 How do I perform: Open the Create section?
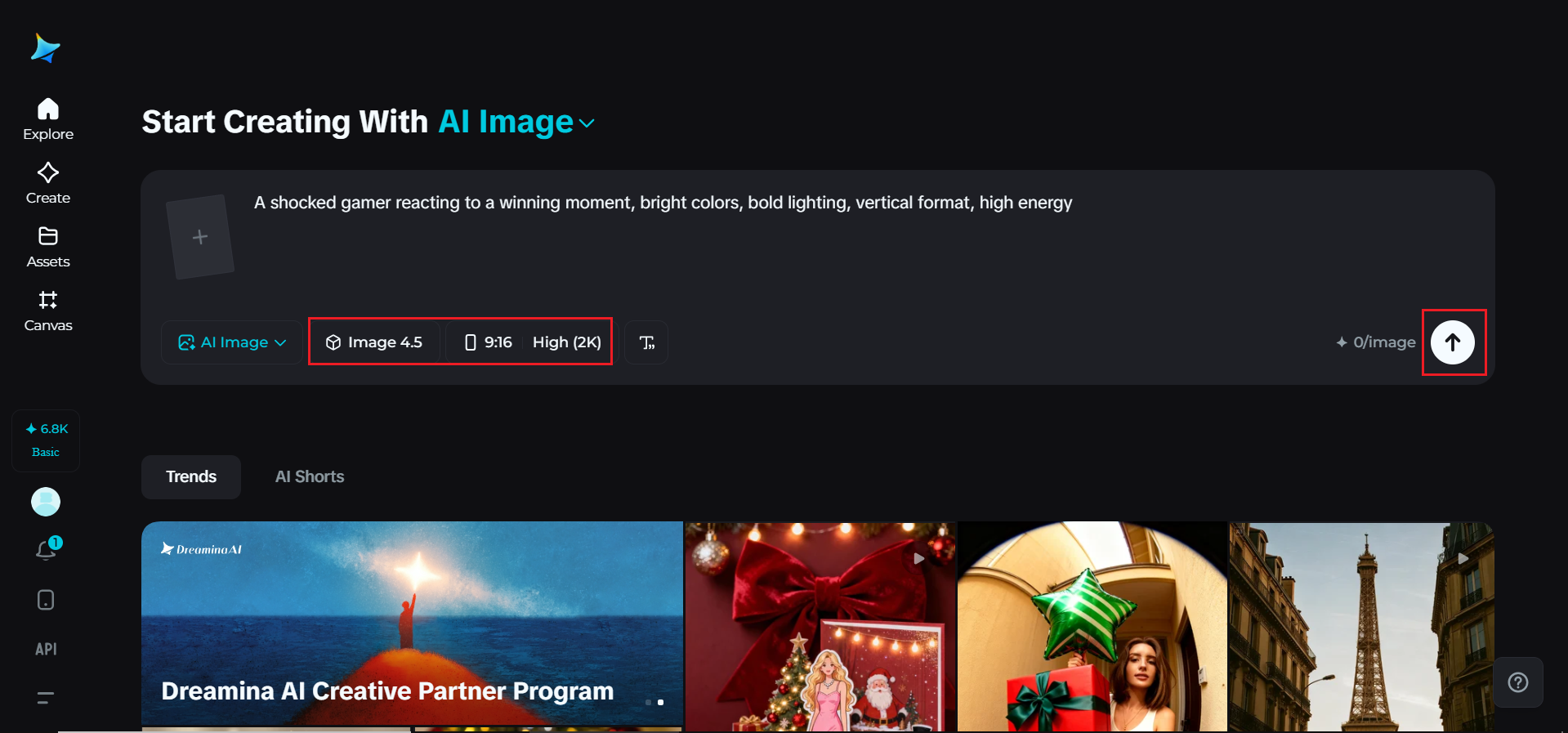click(x=48, y=183)
